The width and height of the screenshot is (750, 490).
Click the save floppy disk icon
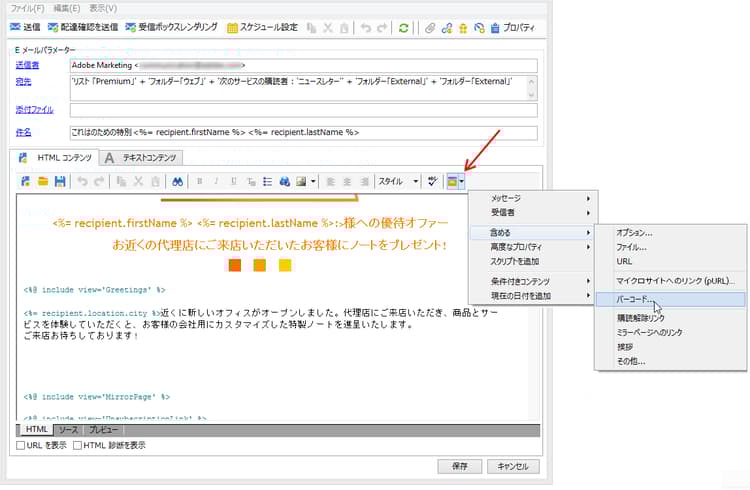tap(60, 181)
